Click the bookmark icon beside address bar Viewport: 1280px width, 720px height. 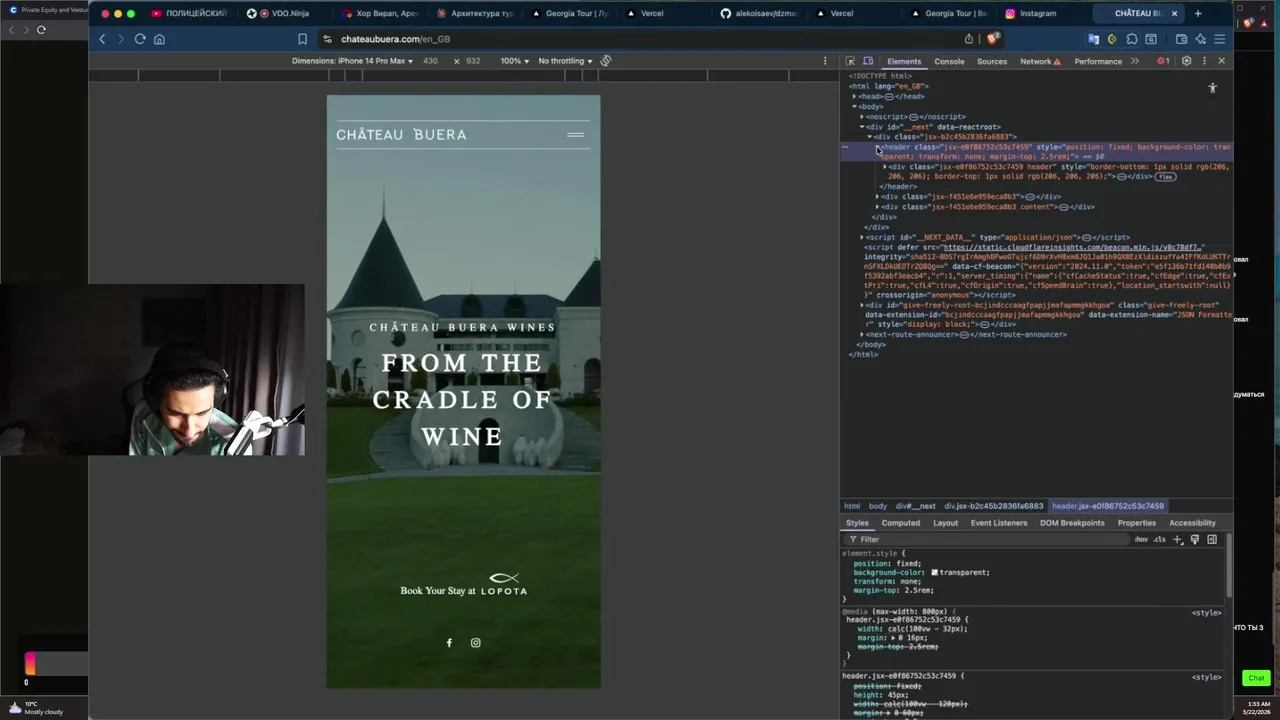tap(302, 39)
